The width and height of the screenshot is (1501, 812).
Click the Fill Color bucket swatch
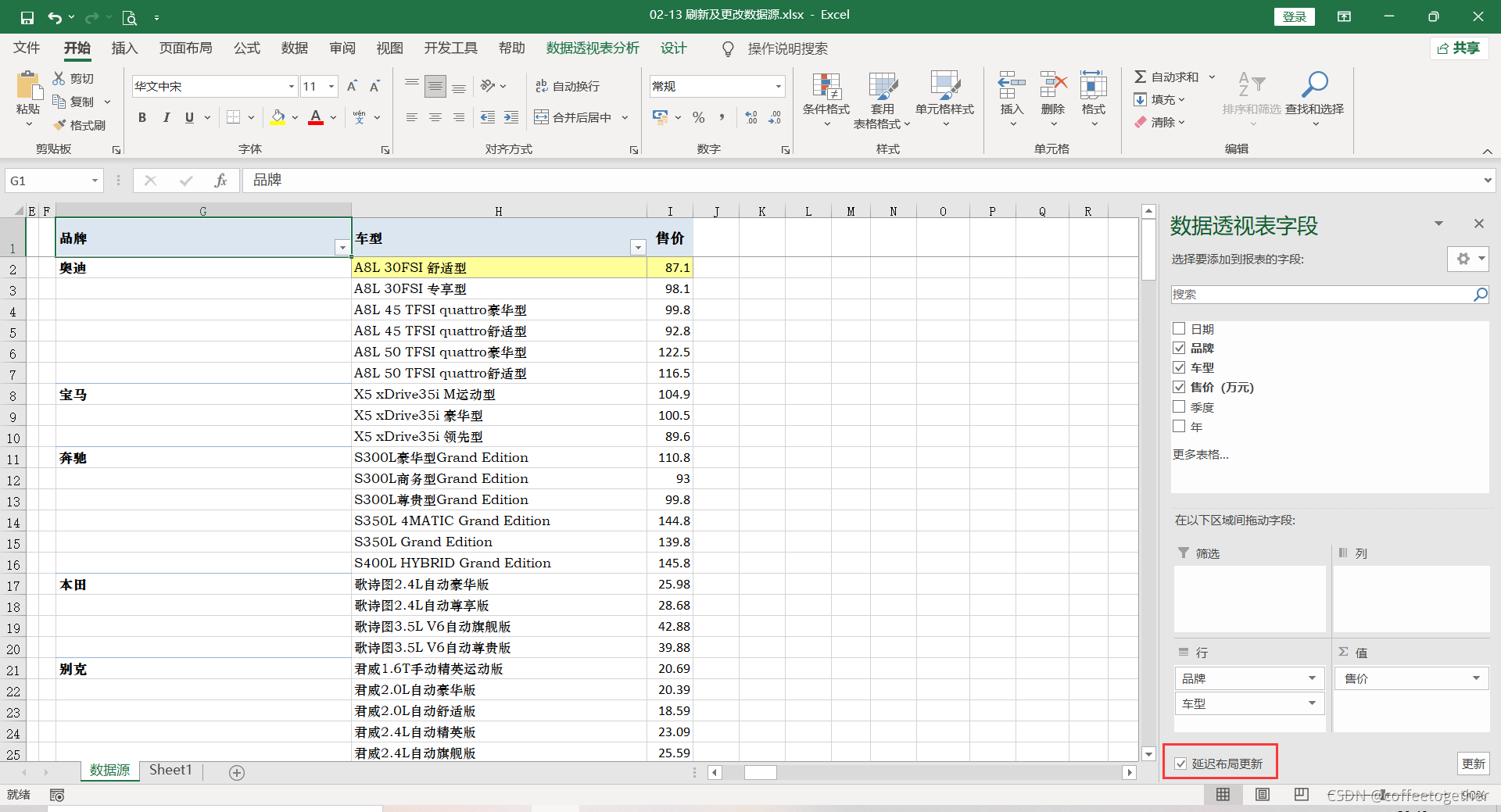pyautogui.click(x=278, y=117)
